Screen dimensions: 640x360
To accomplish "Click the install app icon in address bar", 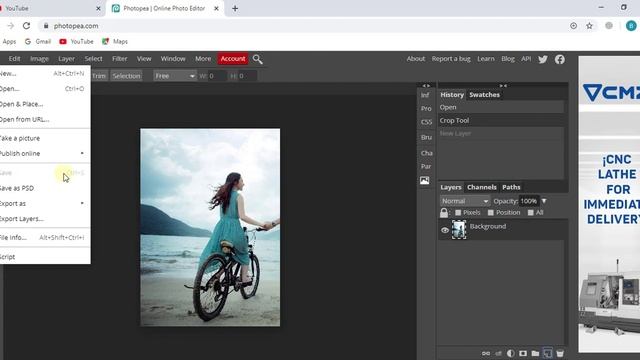I will point(573,26).
